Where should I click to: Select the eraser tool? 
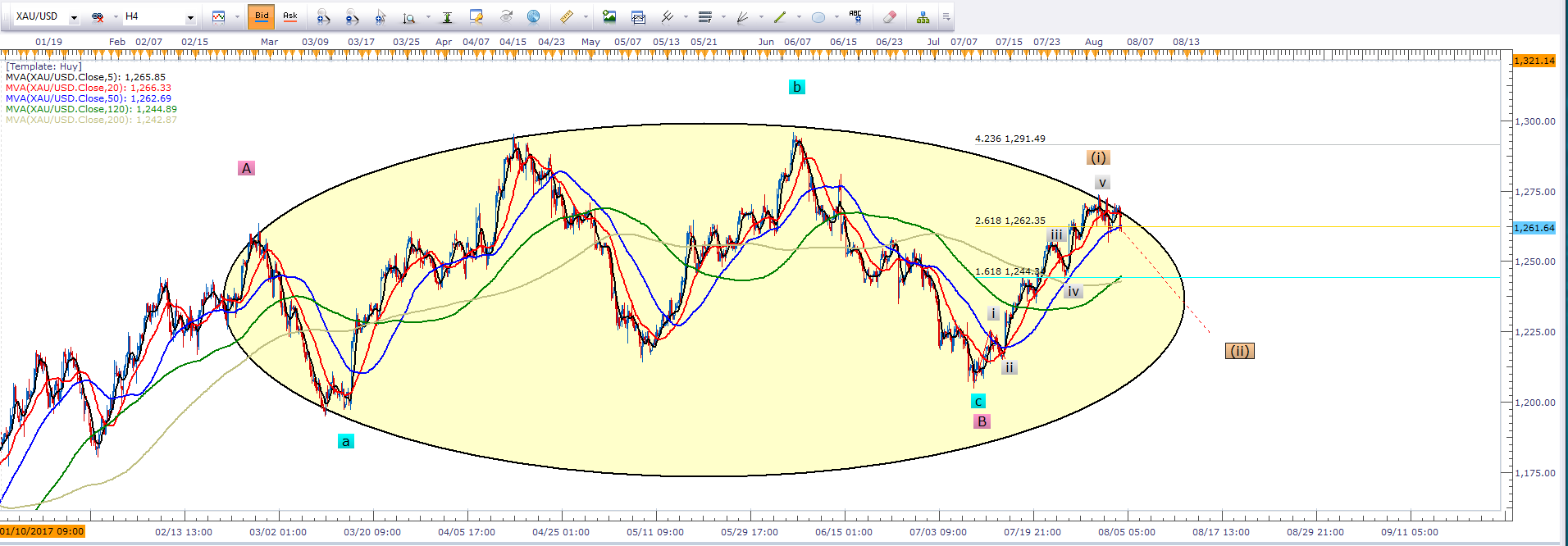(889, 16)
